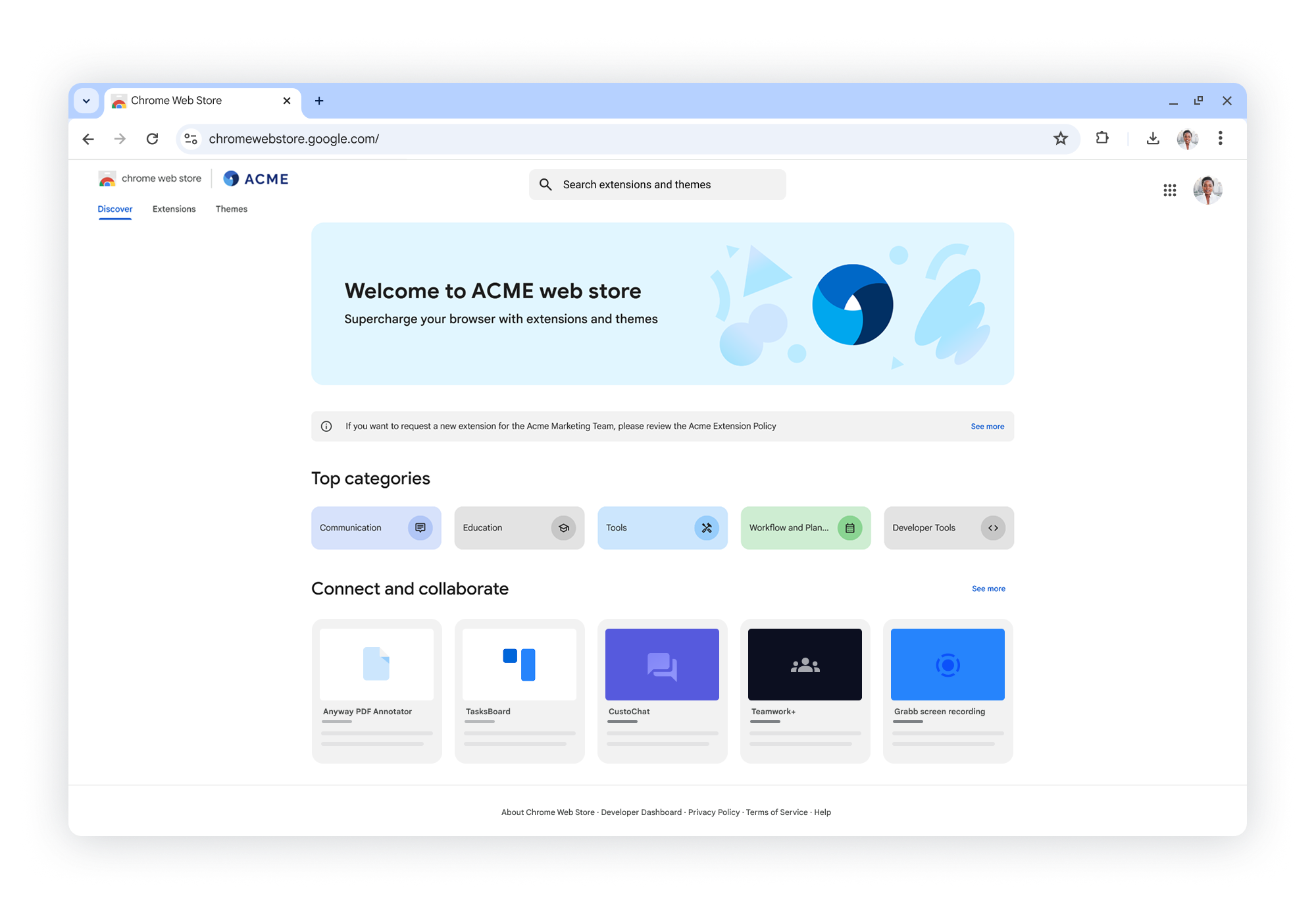Screen dimensions: 1316x919
Task: Select the Chrome Web Store browser tab
Action: tap(203, 101)
